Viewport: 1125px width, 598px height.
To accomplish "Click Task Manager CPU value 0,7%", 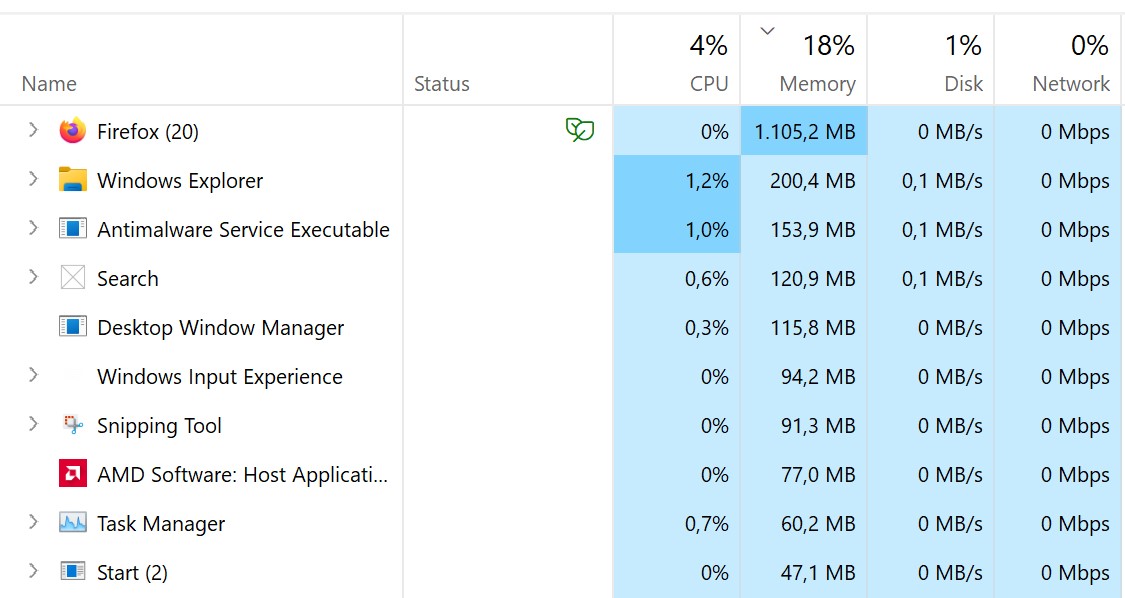I will click(x=707, y=524).
